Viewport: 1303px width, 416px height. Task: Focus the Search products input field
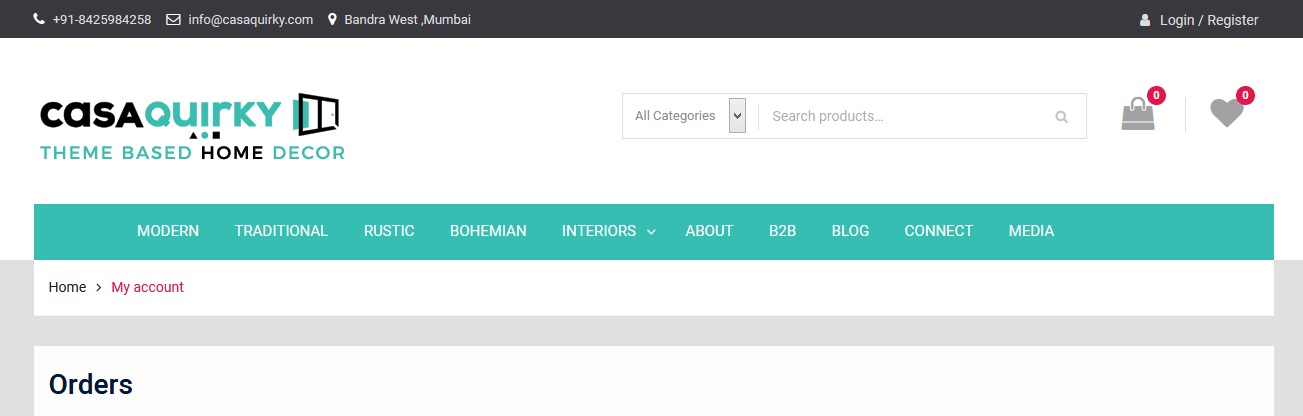pyautogui.click(x=905, y=116)
